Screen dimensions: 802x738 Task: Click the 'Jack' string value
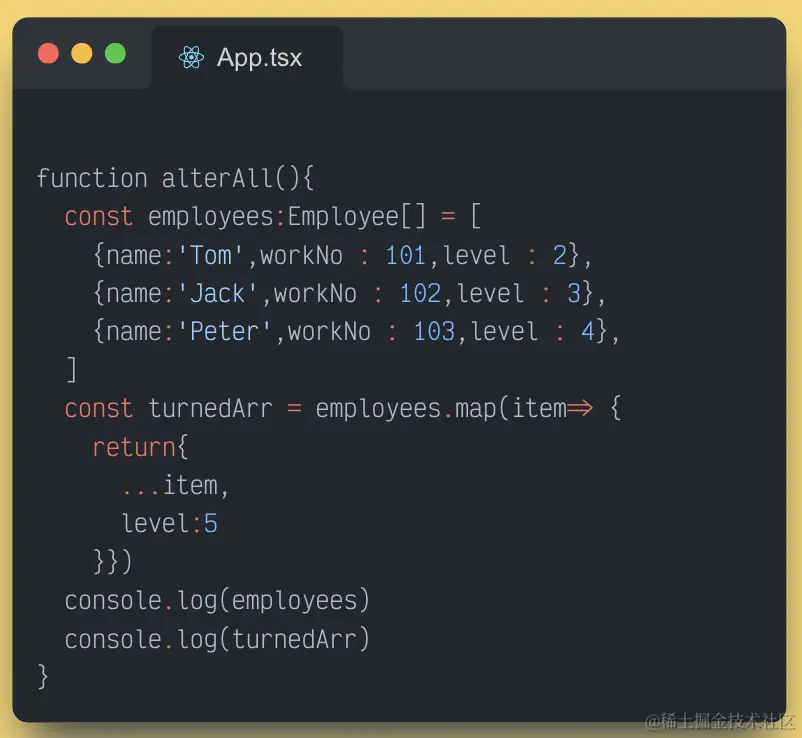[x=217, y=294]
